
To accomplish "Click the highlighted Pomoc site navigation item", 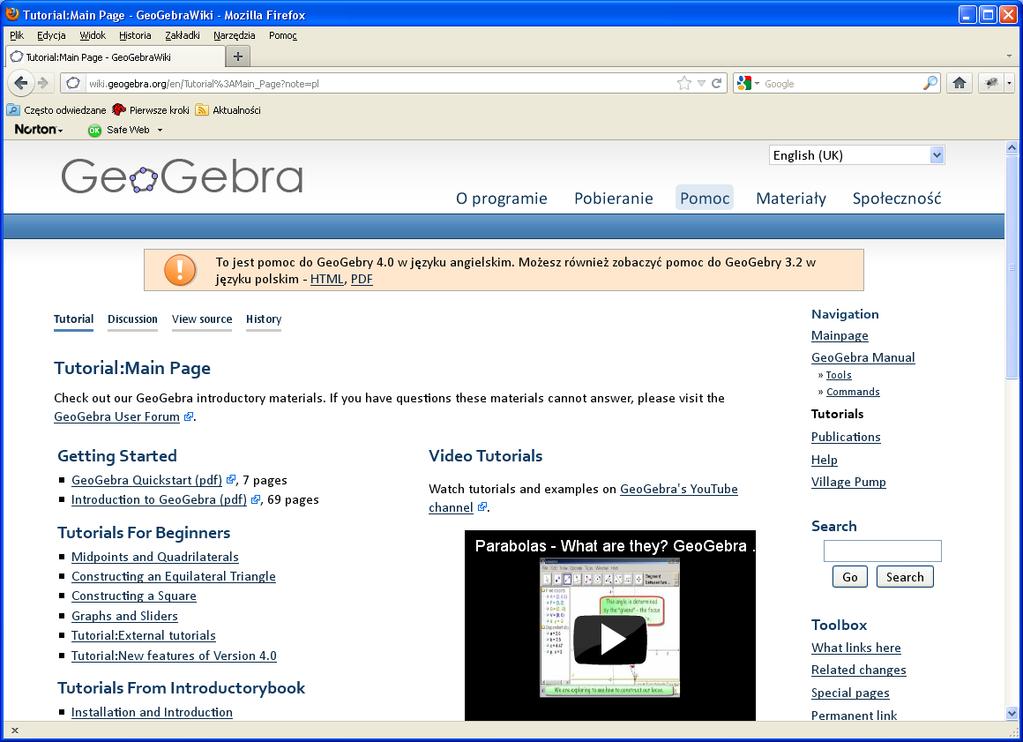I will tap(705, 198).
